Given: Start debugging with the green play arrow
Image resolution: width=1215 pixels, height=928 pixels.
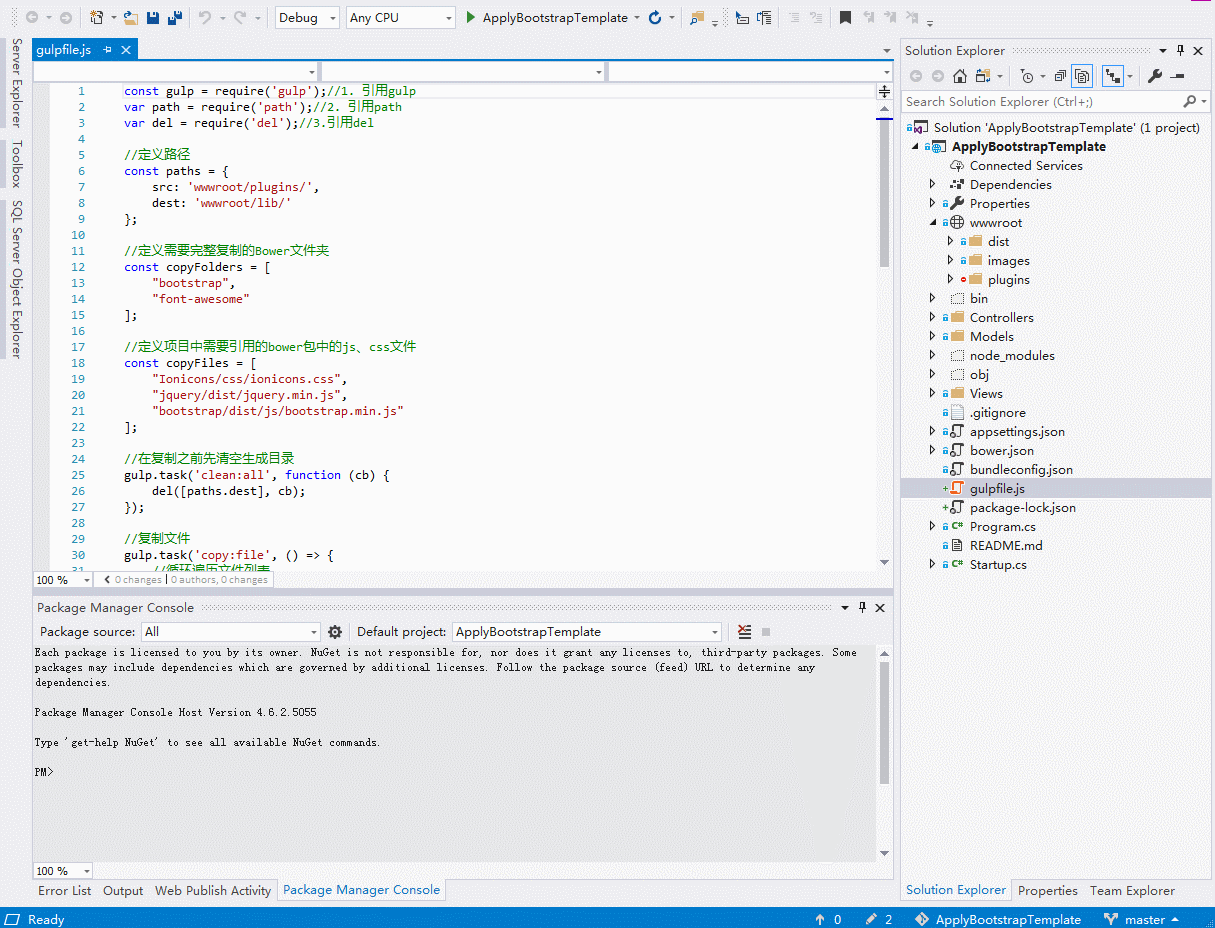Looking at the screenshot, I should point(471,18).
